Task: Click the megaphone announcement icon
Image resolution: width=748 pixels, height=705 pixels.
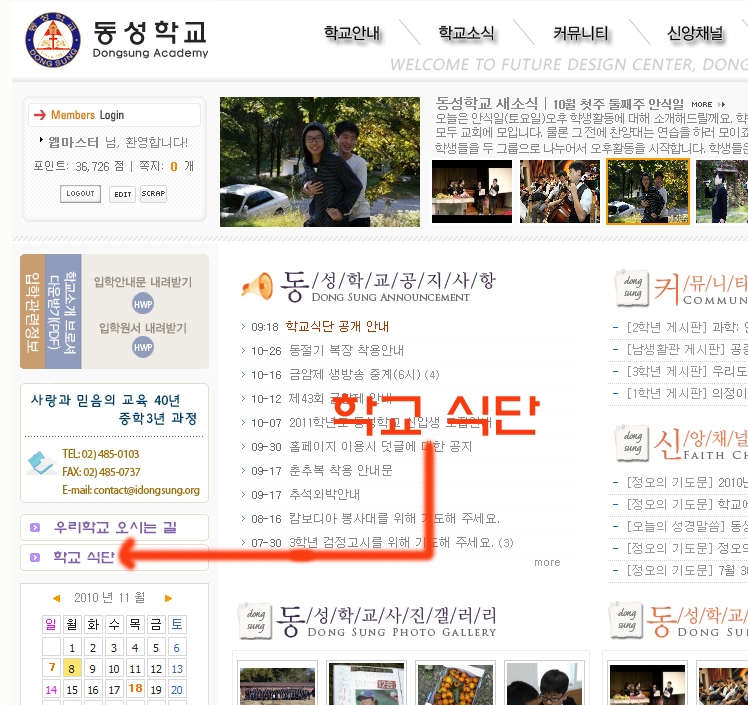Action: pos(257,286)
